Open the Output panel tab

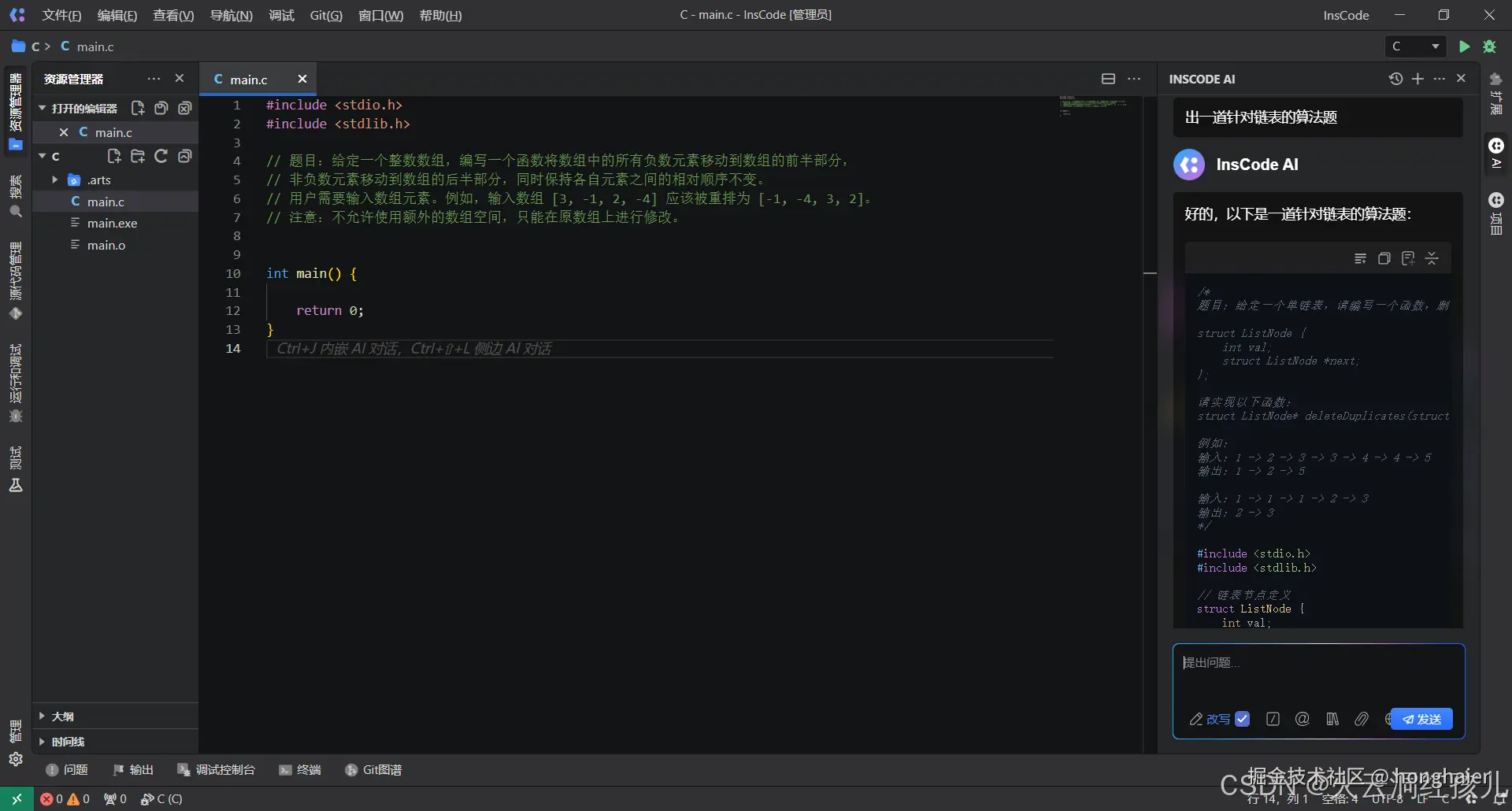(133, 770)
